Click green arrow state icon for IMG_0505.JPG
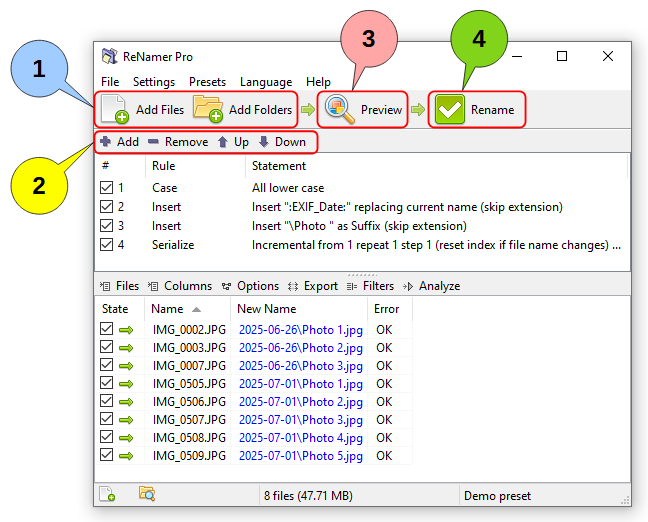The image size is (648, 522). coord(126,384)
